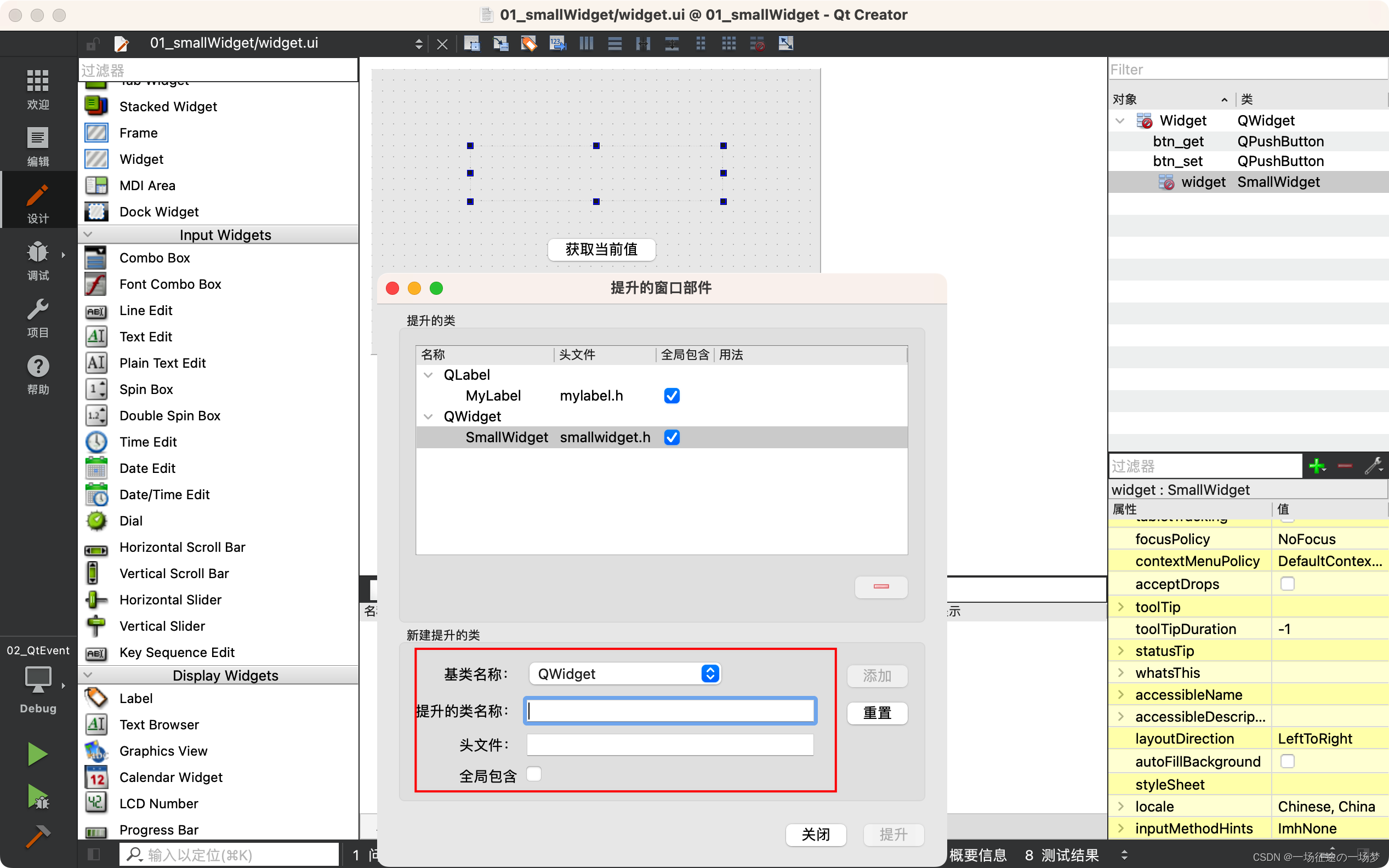Click the Lay Out Vertically toolbar icon
Screen dimensions: 1389x868
coord(614,43)
